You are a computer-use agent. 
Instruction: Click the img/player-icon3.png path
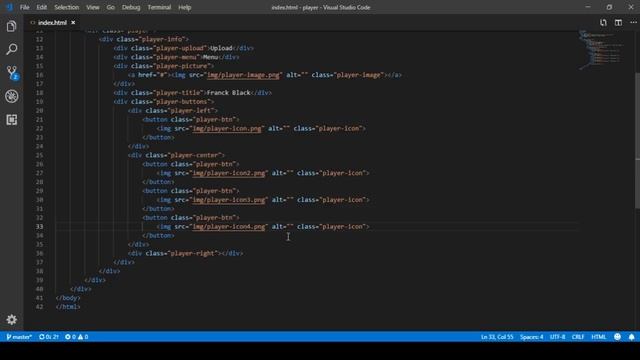[229, 200]
